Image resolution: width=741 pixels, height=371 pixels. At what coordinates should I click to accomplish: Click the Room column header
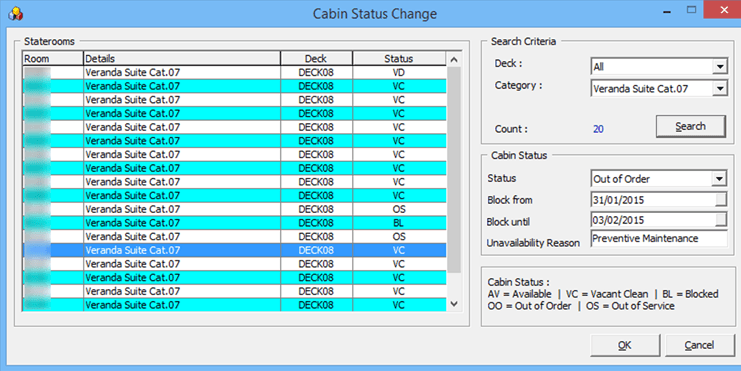coord(53,59)
